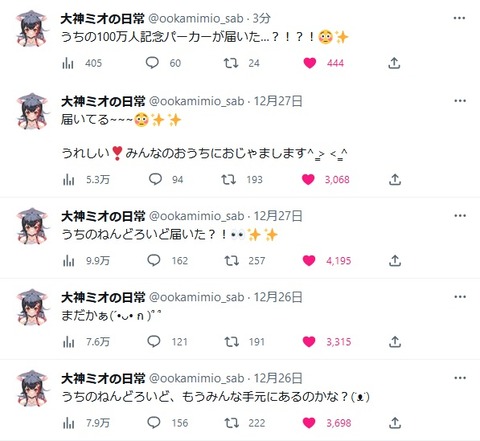This screenshot has height=441, width=480.
Task: Open the @ookamimio_sab handle on the first tweet
Action: click(x=196, y=19)
